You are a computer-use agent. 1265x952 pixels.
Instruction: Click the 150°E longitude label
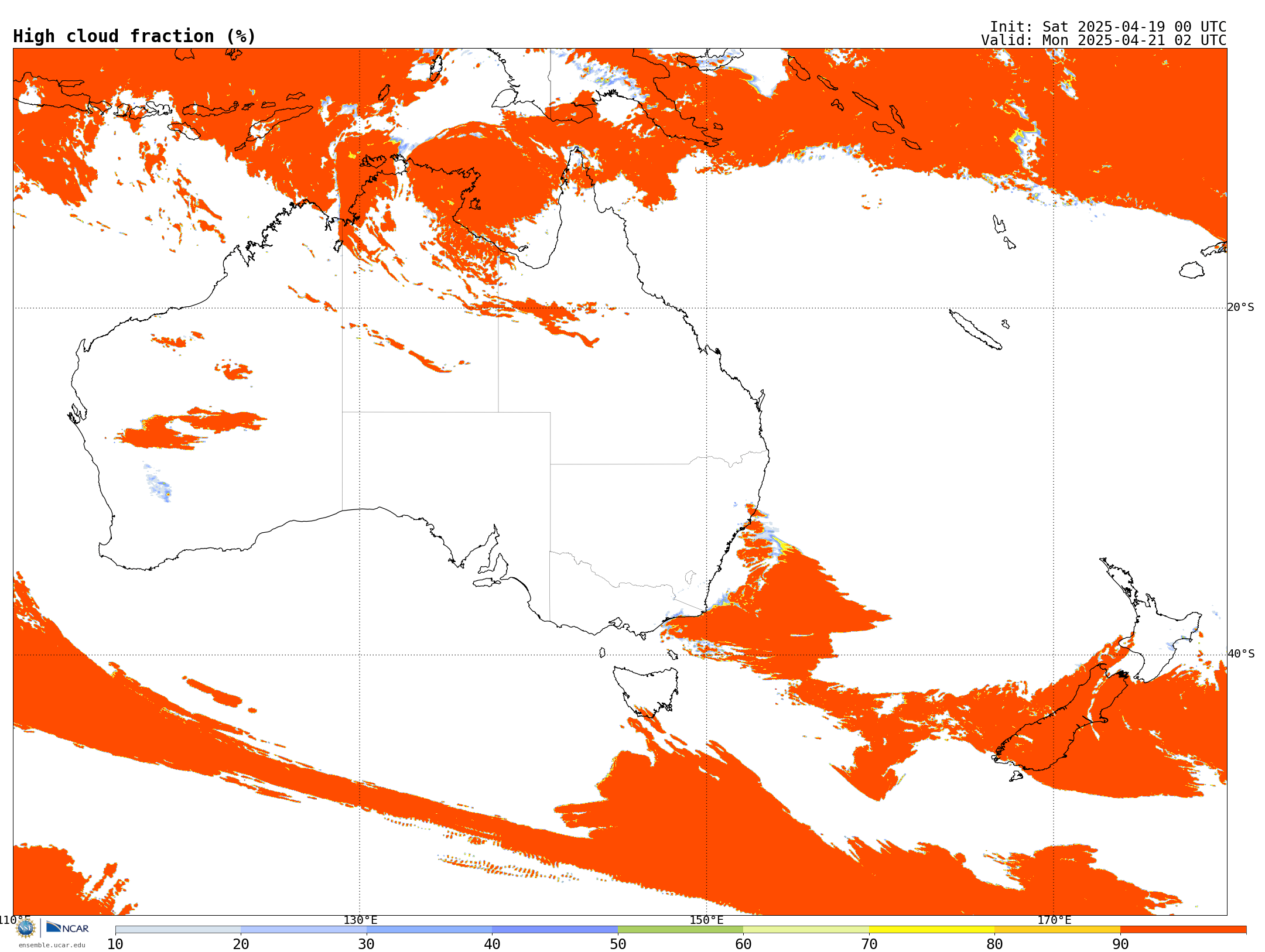click(x=706, y=920)
